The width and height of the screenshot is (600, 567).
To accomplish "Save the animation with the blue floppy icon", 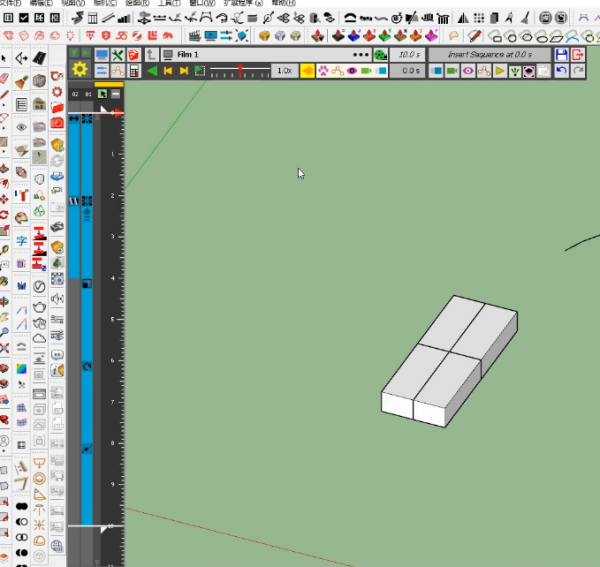I will (x=561, y=55).
